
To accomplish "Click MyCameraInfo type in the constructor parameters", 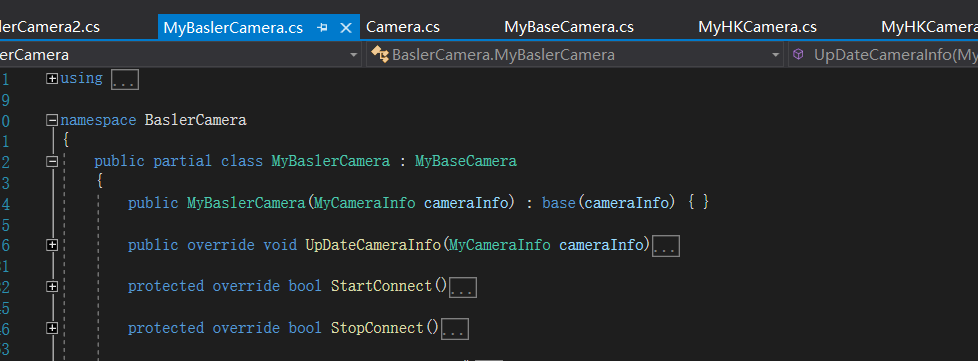I will coord(364,203).
